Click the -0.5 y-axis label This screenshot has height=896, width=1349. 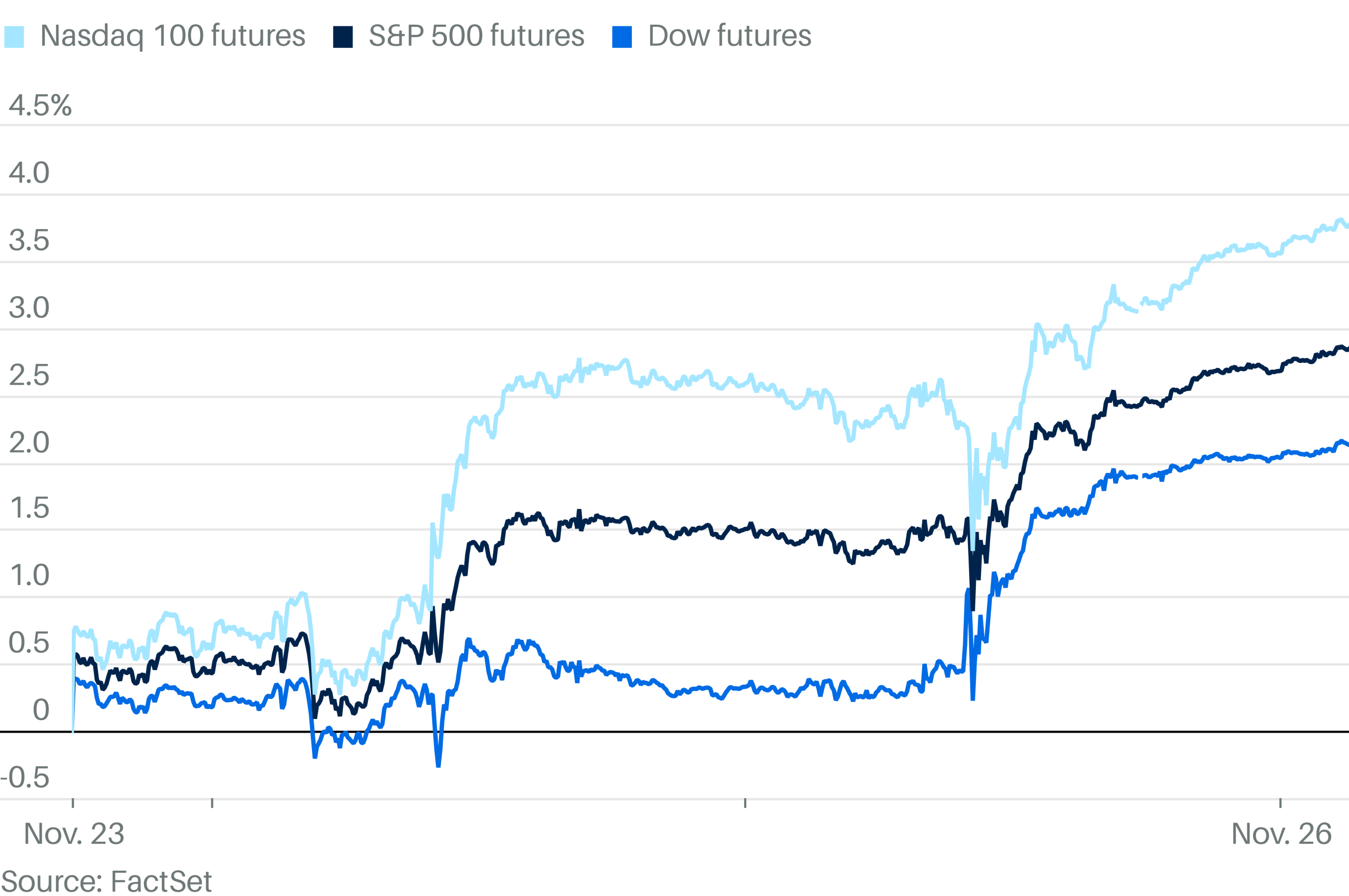25,777
